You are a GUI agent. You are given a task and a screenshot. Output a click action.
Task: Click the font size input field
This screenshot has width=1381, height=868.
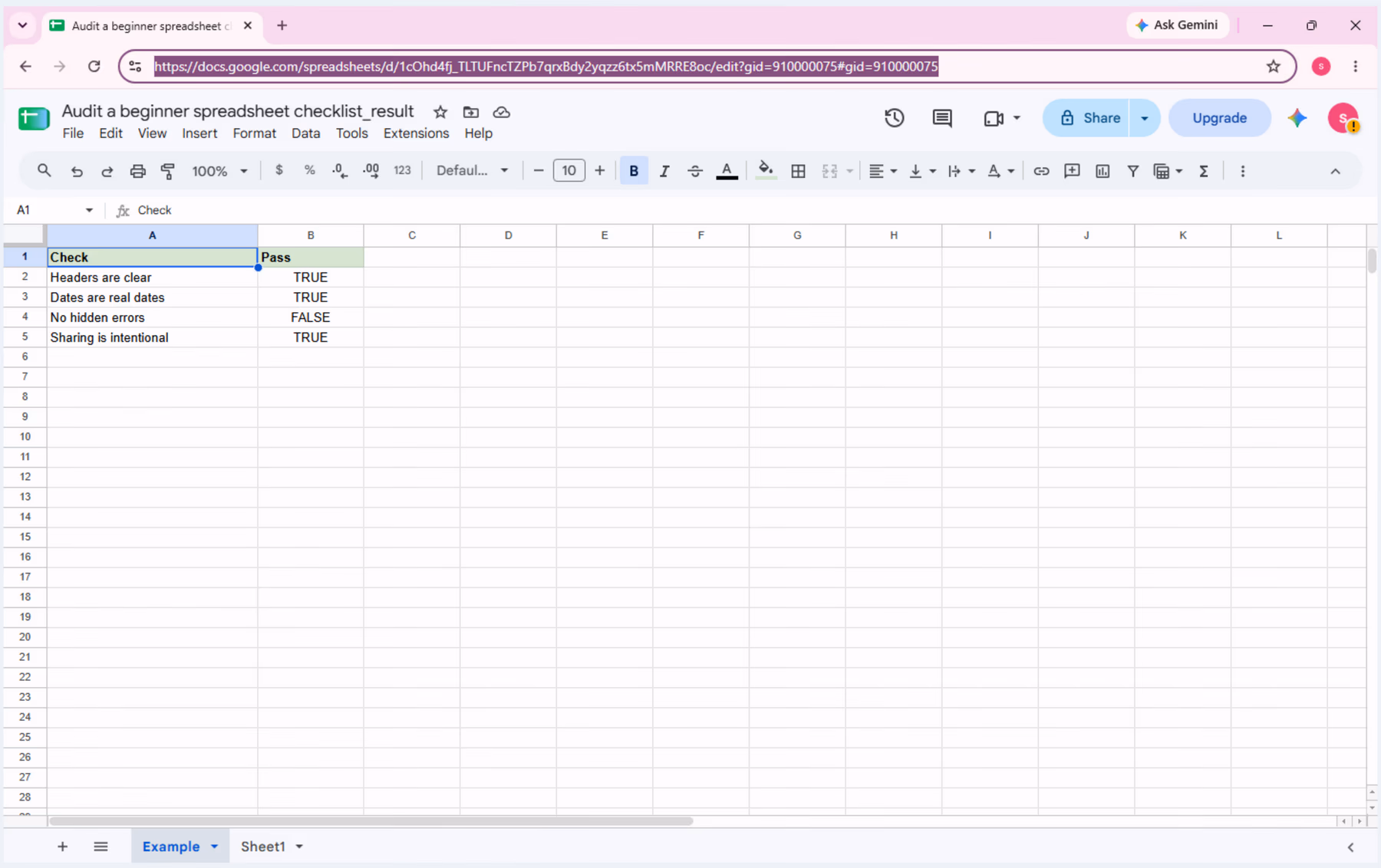(569, 170)
